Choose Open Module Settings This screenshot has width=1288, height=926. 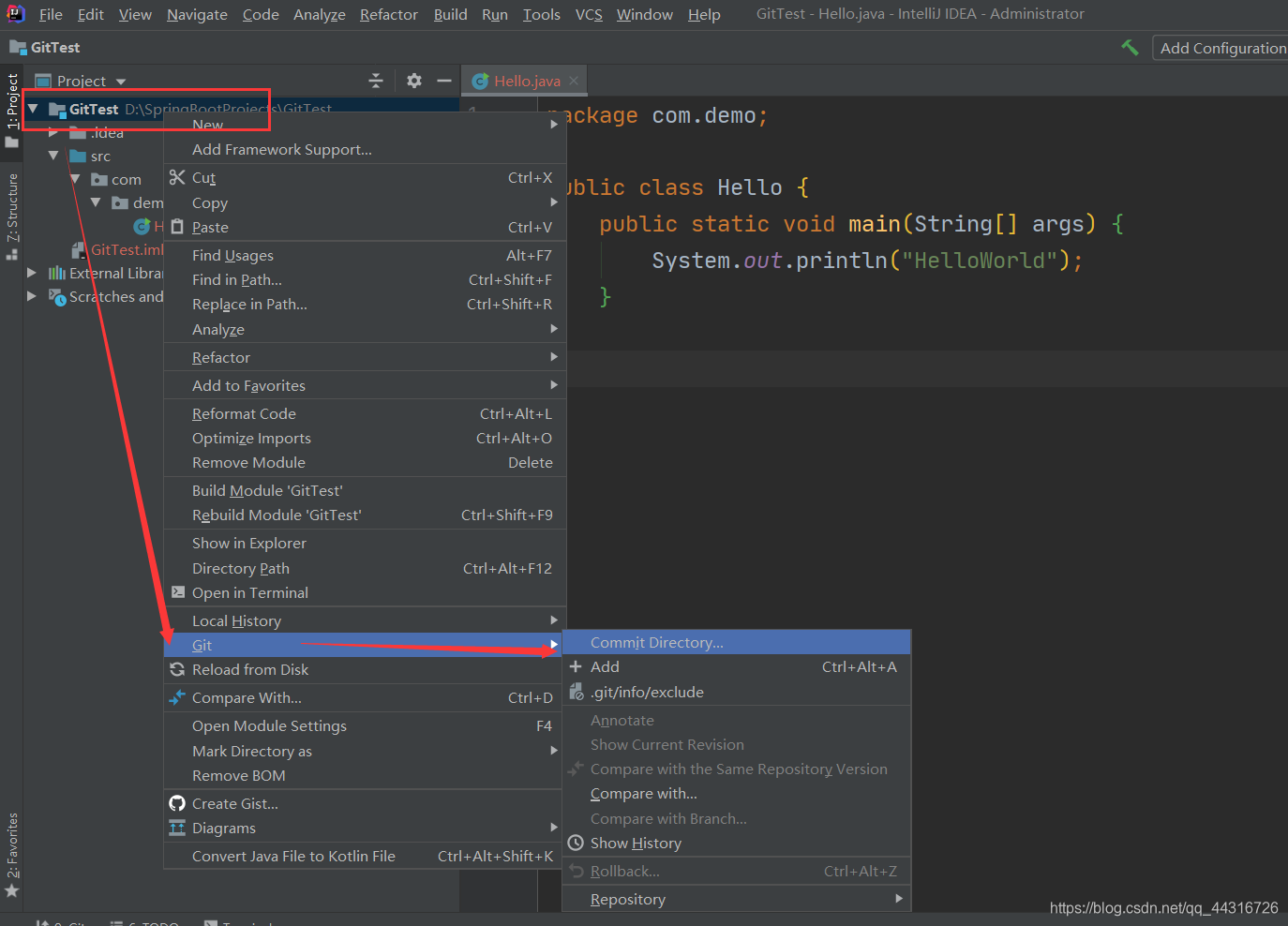[365, 725]
